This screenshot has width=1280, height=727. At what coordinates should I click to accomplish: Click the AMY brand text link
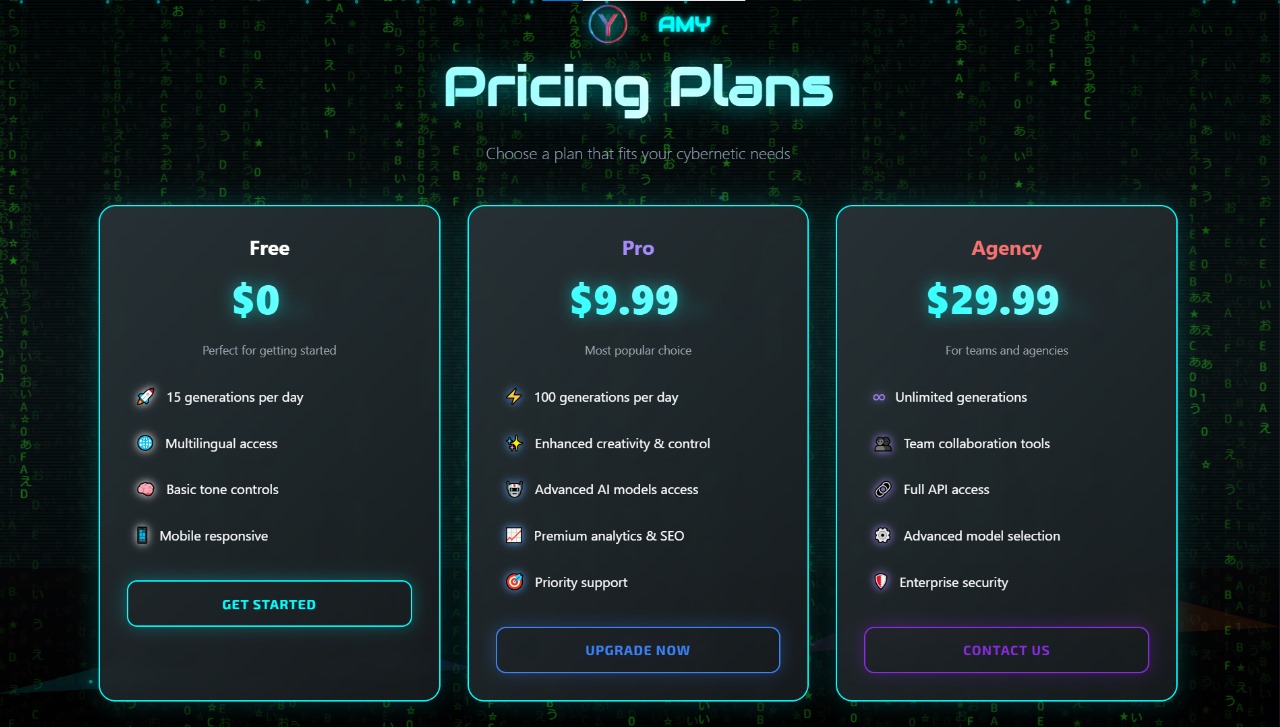(685, 24)
